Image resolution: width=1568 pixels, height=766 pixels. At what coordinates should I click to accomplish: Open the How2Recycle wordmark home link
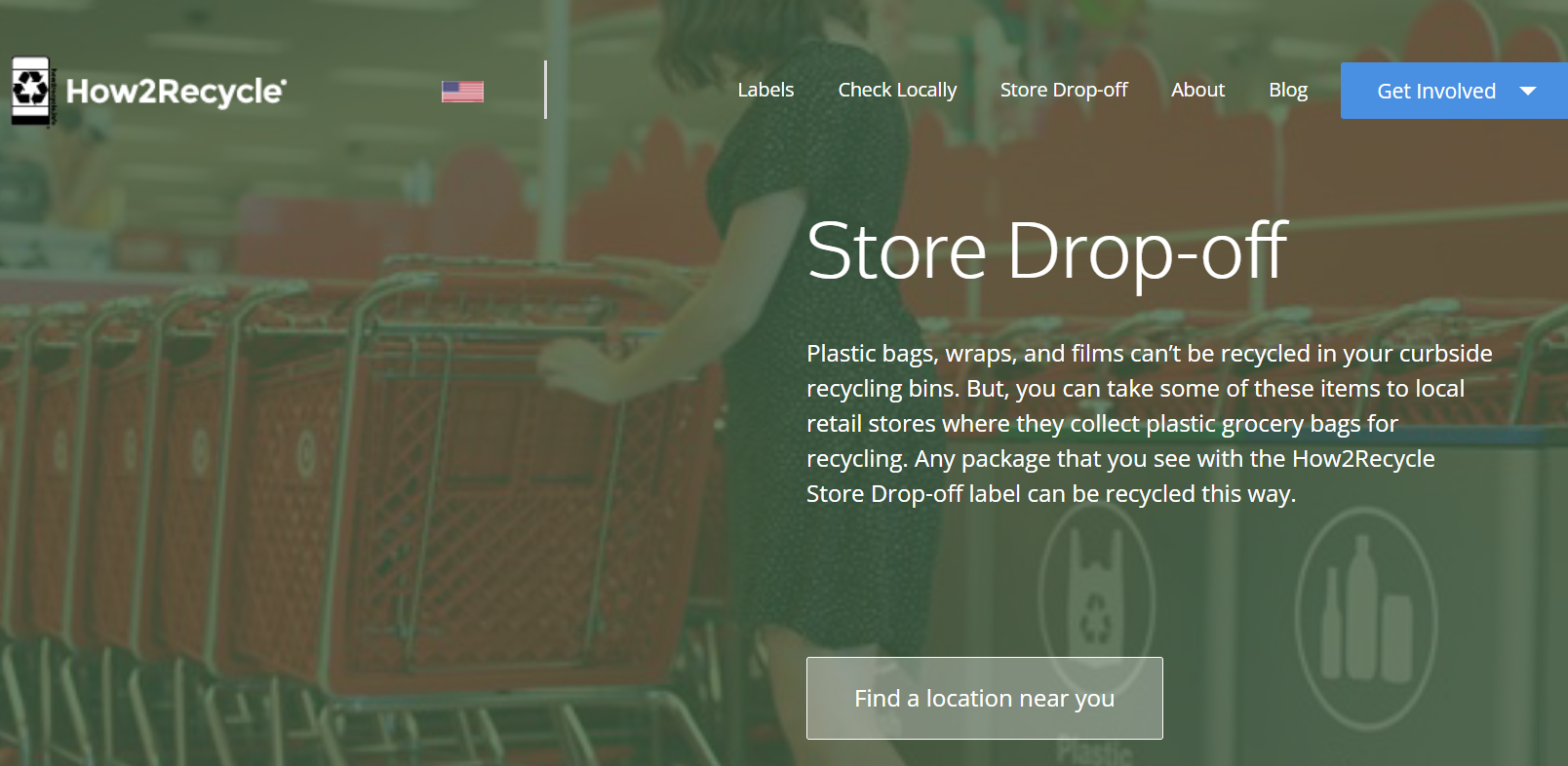click(x=176, y=91)
